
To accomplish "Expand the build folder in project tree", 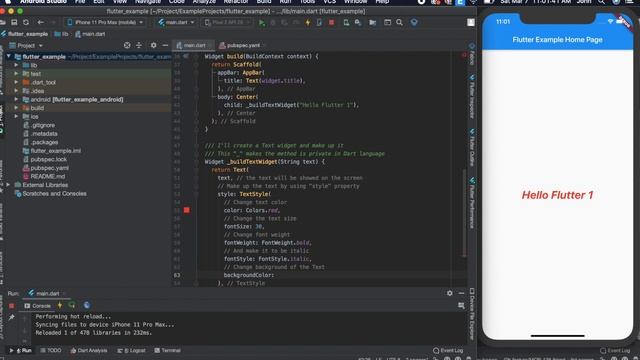I will pyautogui.click(x=16, y=108).
